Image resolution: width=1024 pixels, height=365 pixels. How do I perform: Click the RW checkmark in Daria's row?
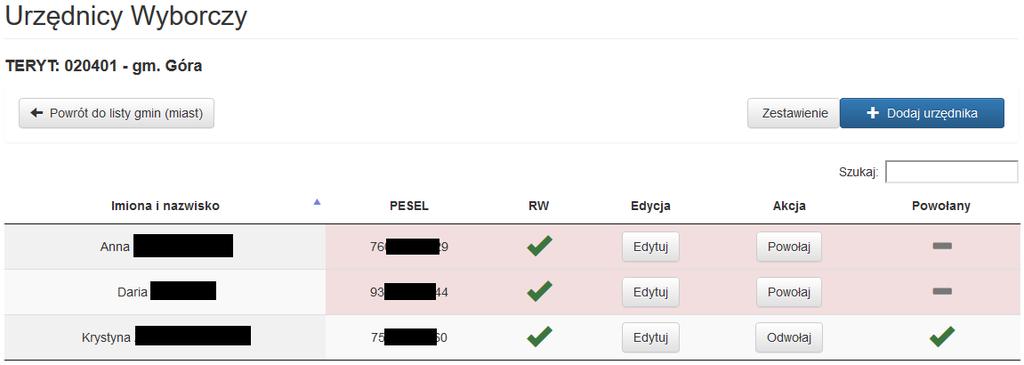pos(539,291)
